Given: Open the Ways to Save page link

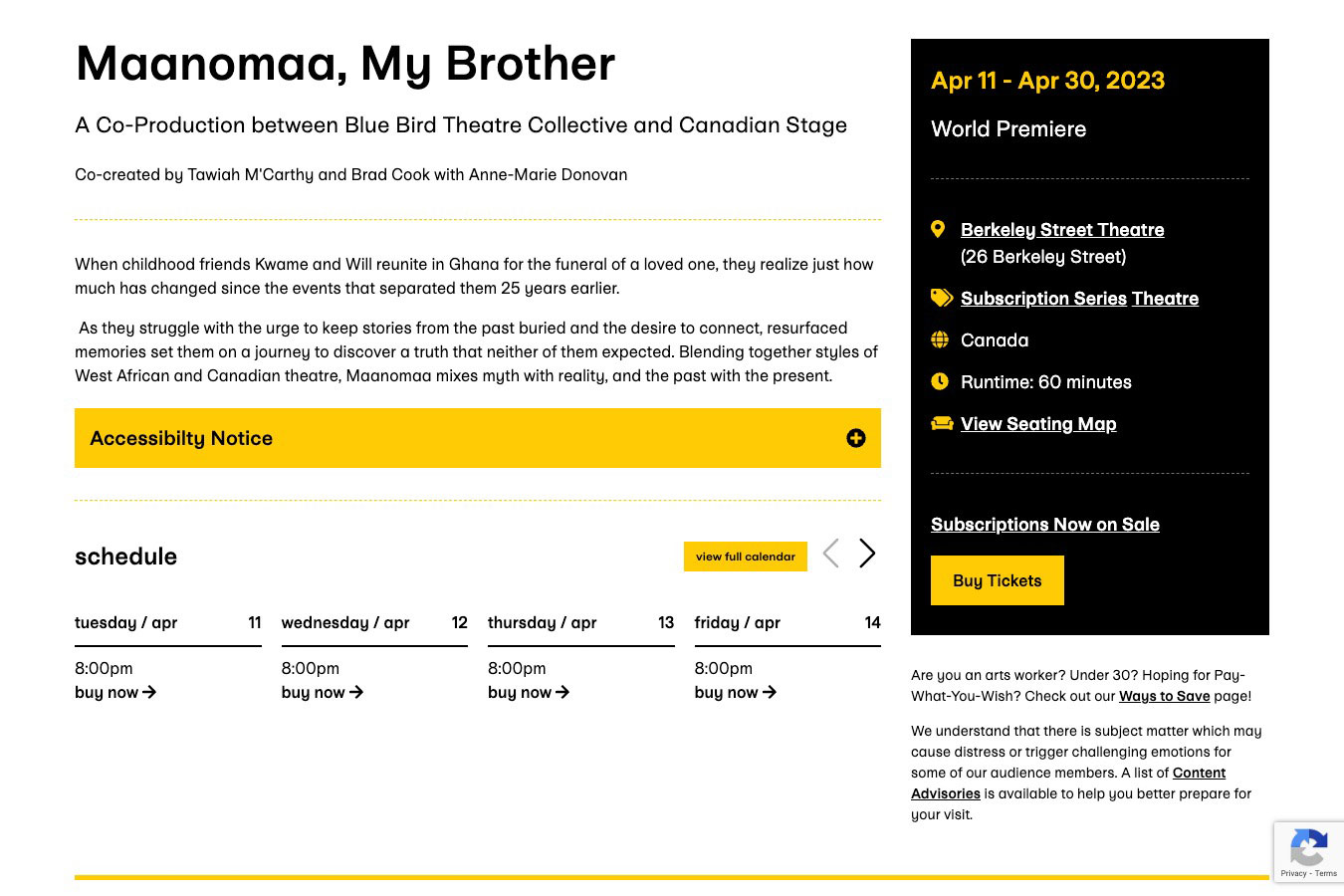Looking at the screenshot, I should (x=1165, y=696).
